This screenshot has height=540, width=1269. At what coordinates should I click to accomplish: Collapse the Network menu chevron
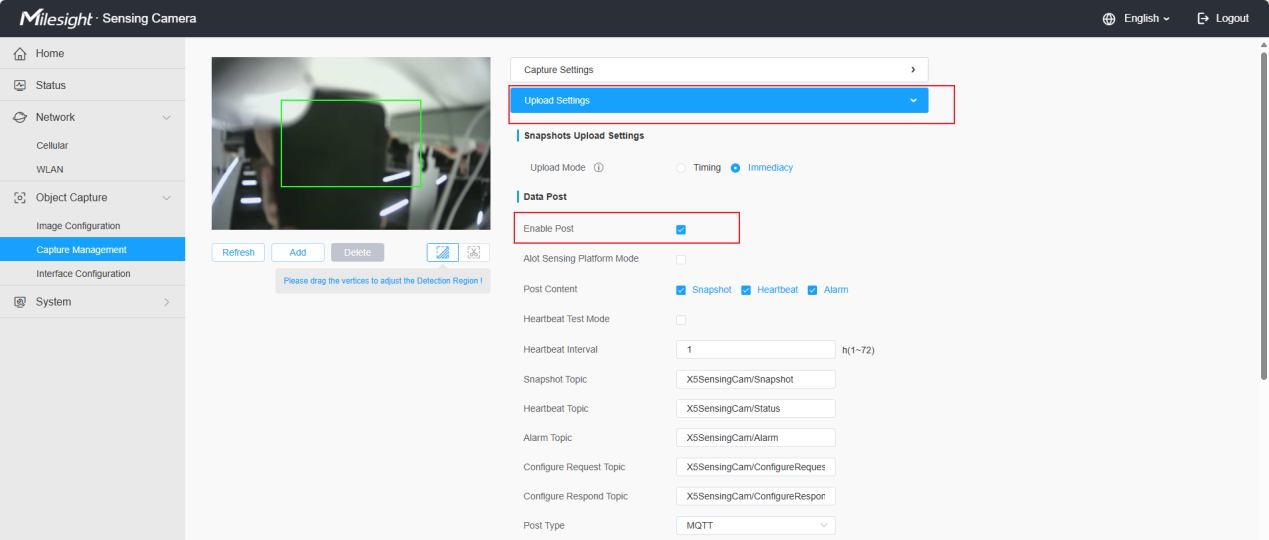tap(167, 118)
